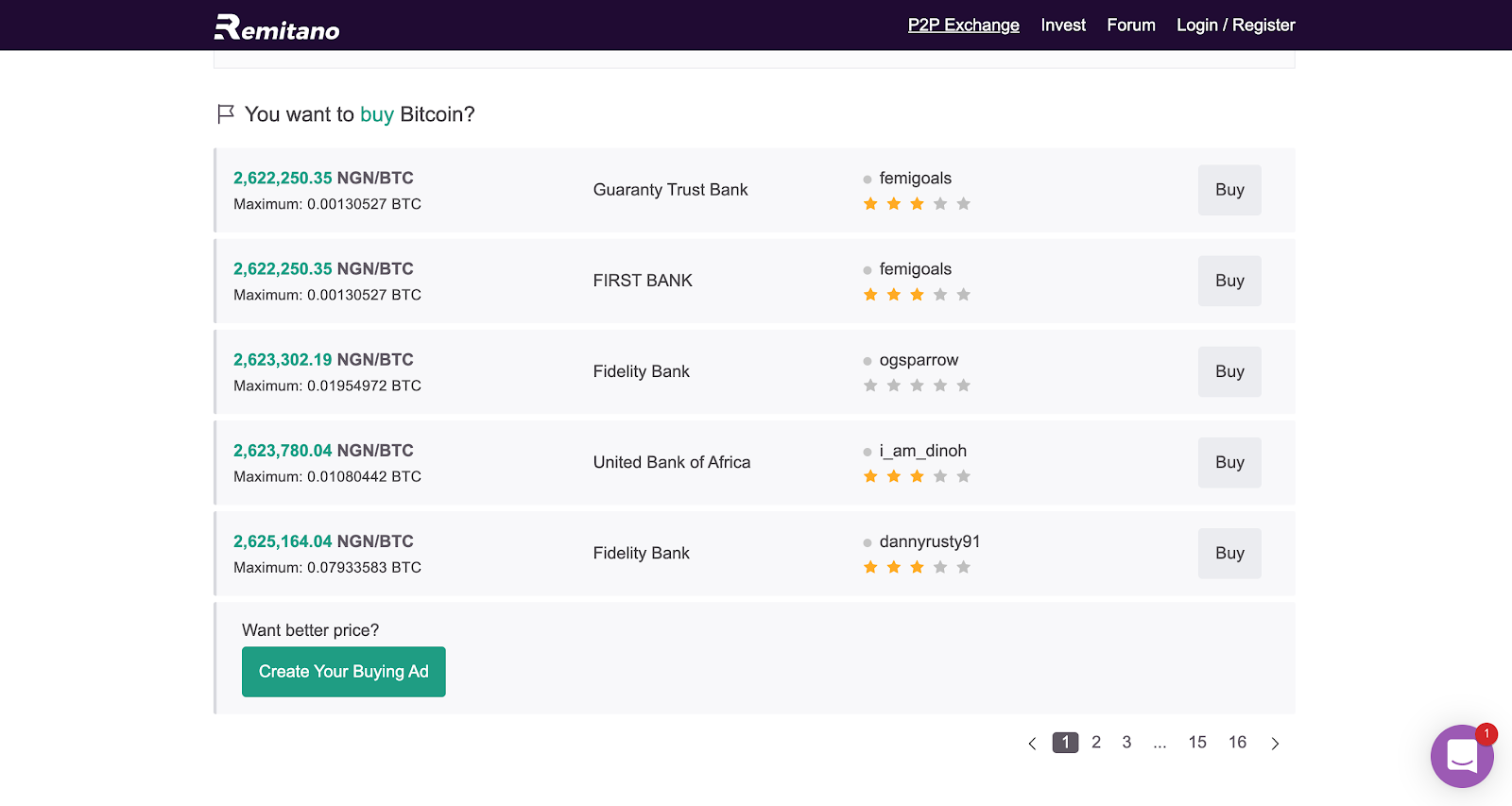The image size is (1512, 806).
Task: Click the chat notification badge
Action: click(x=1486, y=733)
